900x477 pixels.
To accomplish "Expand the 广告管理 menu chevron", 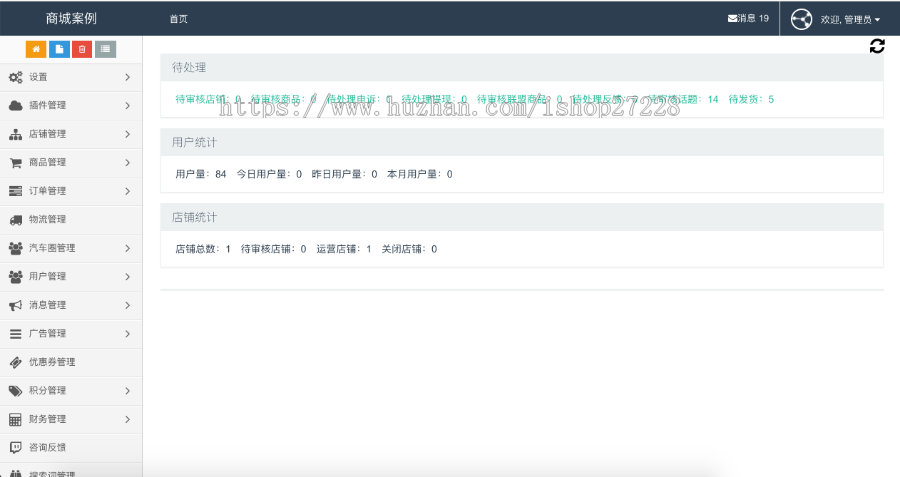I will [127, 333].
